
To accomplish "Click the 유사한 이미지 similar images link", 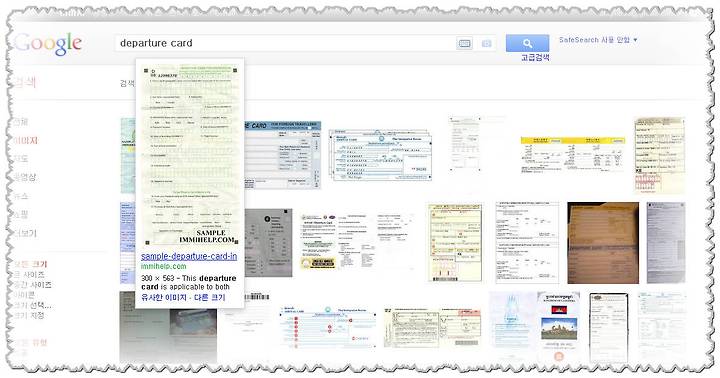I will click(x=164, y=298).
